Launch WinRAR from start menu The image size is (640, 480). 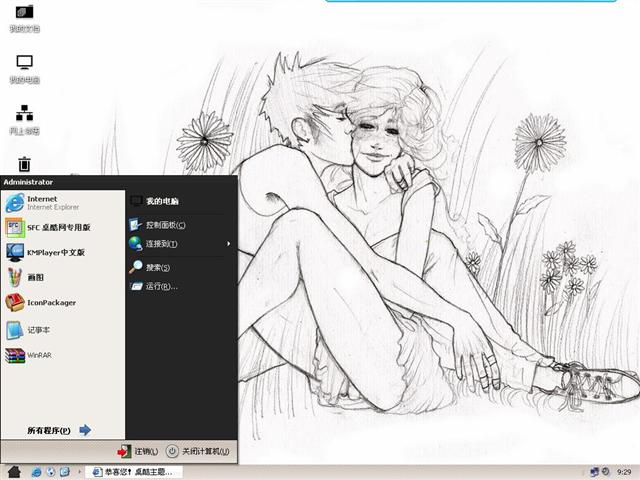pos(63,355)
